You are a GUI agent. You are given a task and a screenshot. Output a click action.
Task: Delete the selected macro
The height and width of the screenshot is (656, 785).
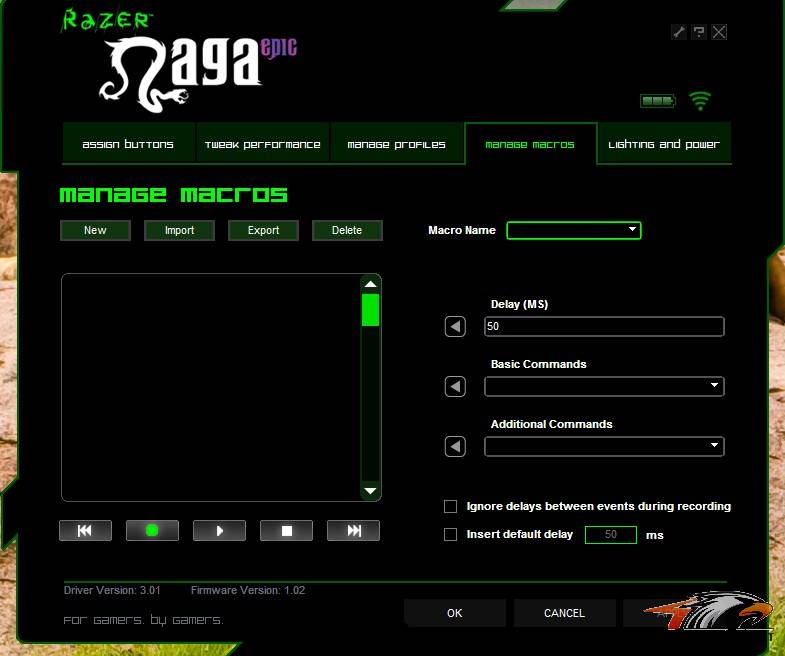point(347,230)
